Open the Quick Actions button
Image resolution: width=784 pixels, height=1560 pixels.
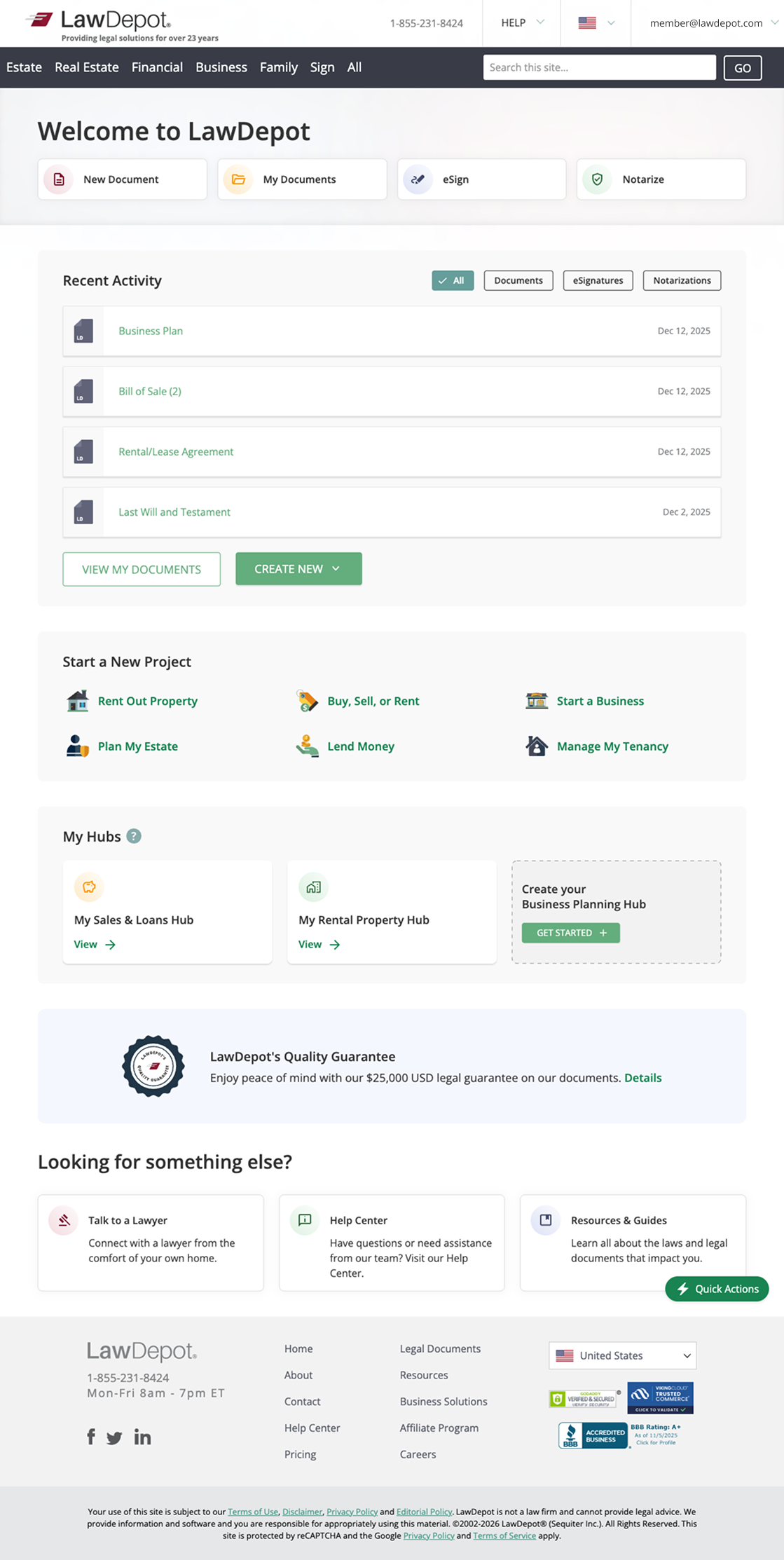pyautogui.click(x=717, y=1289)
